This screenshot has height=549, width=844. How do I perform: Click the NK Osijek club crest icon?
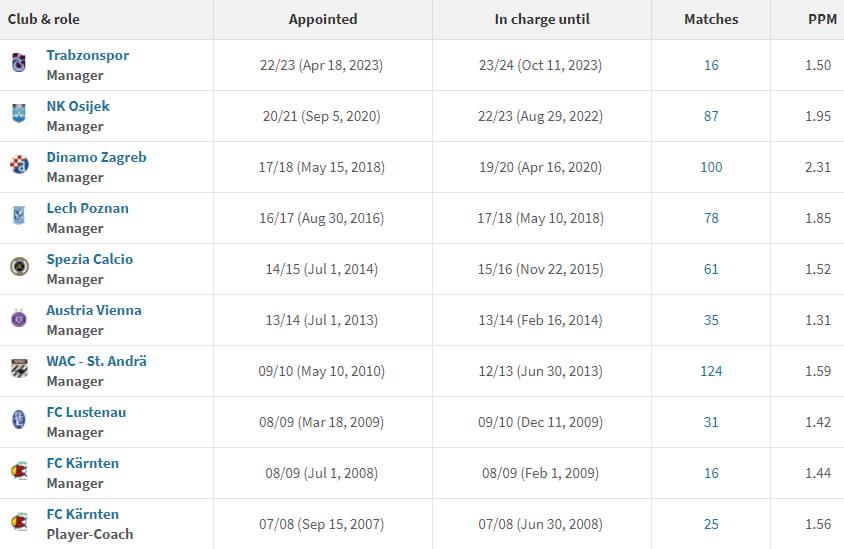click(19, 115)
